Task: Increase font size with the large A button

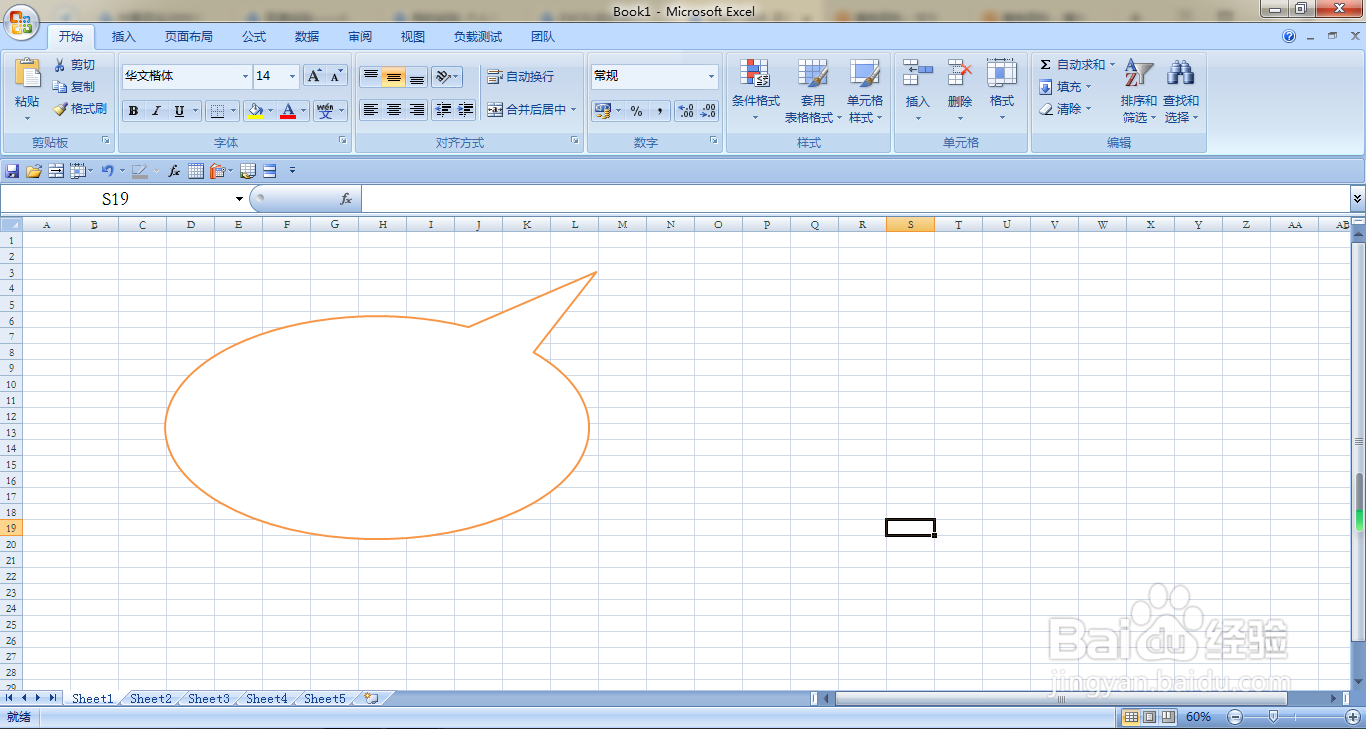Action: pyautogui.click(x=314, y=76)
